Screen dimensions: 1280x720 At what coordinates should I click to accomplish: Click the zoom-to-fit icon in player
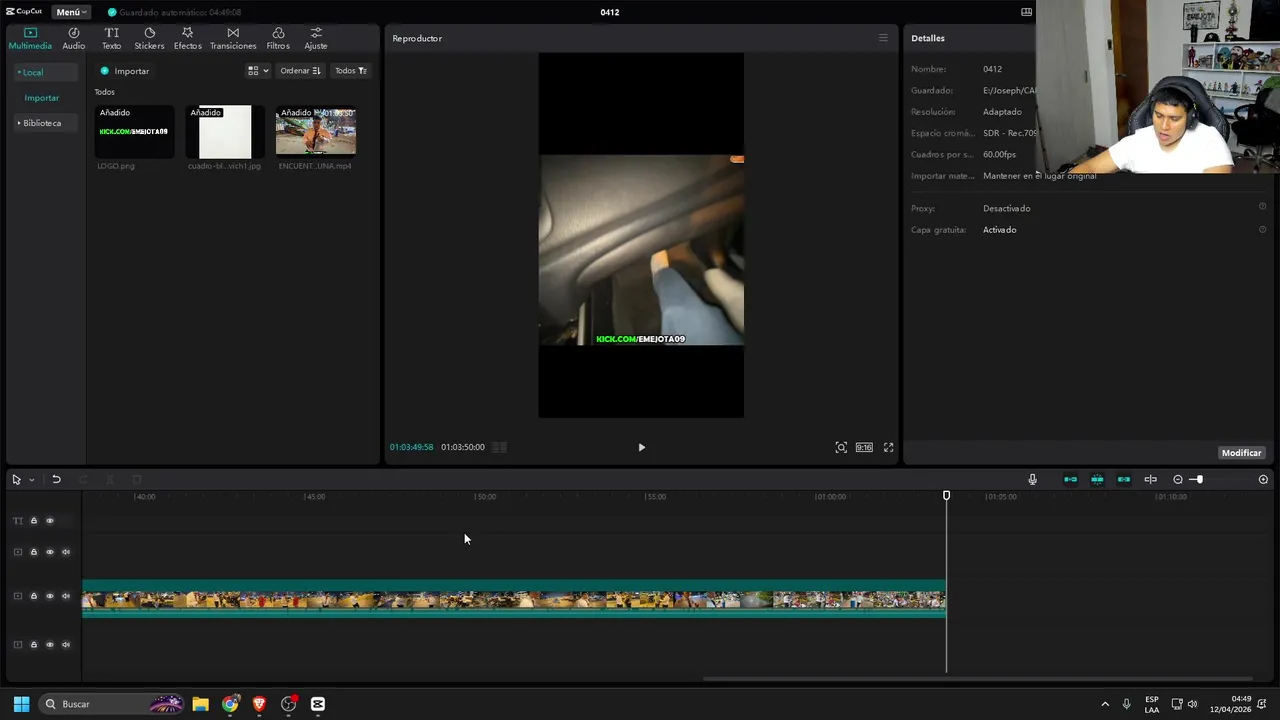pyautogui.click(x=841, y=447)
